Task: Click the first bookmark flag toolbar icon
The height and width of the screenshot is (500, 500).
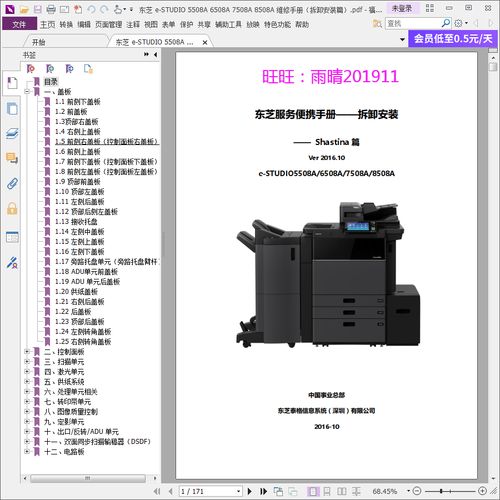Action: [31, 69]
